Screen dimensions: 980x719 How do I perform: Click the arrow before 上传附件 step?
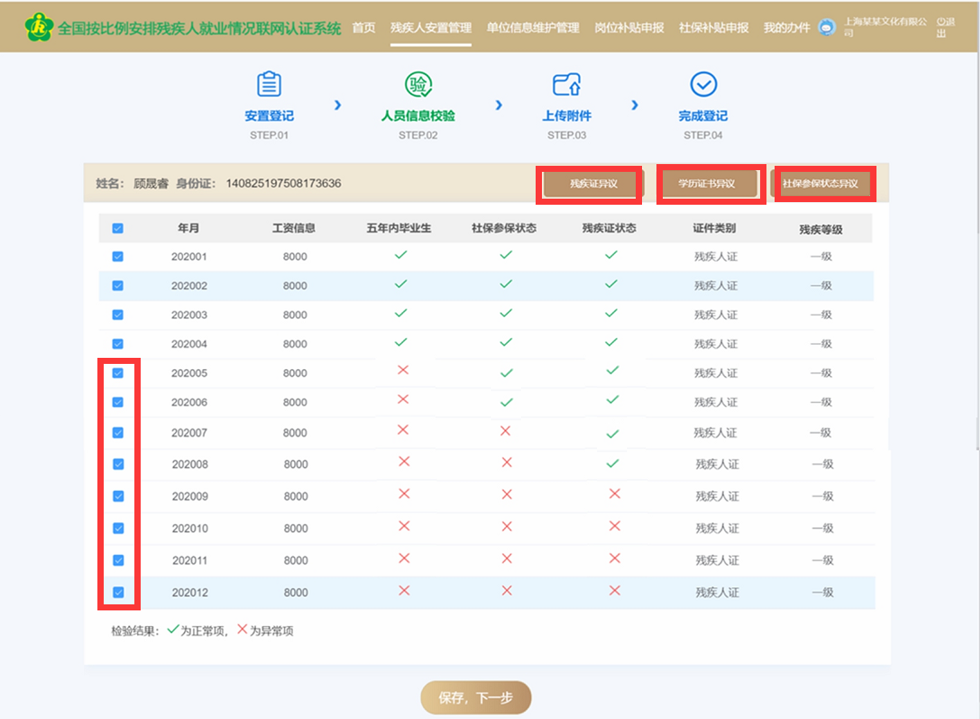[498, 104]
